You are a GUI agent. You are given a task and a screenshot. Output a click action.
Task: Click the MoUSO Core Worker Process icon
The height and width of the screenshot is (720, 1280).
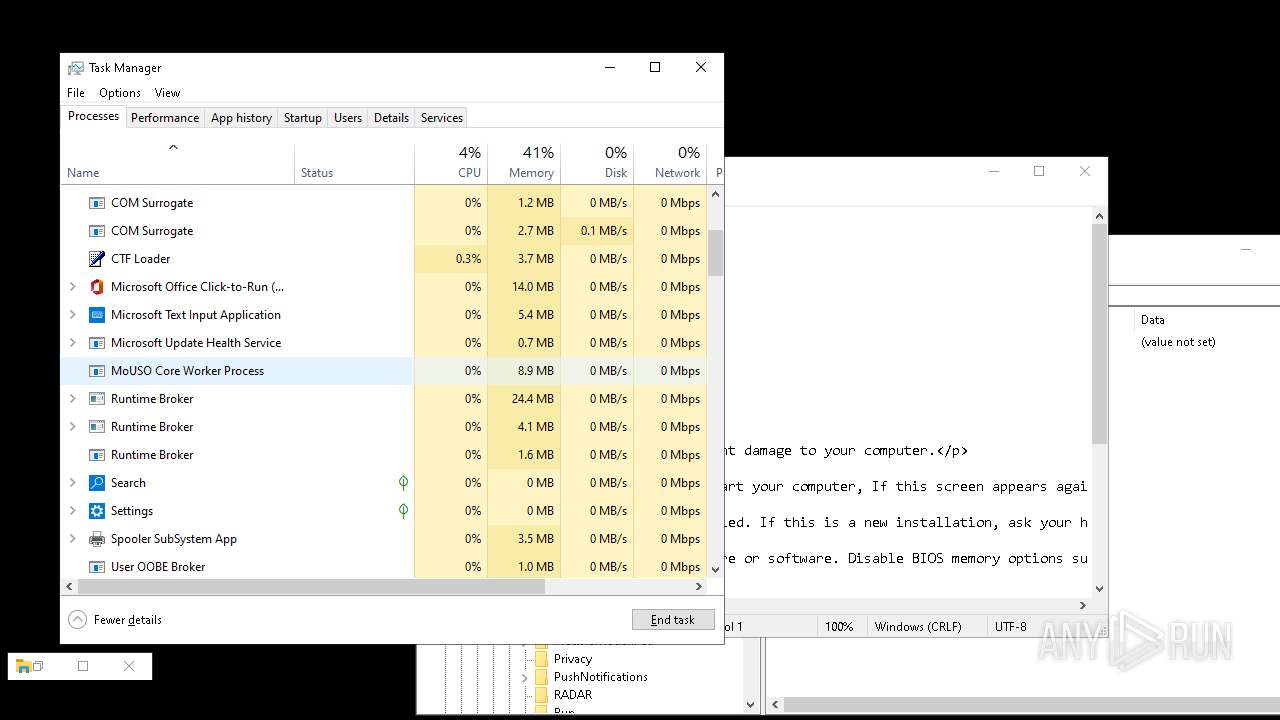point(97,371)
